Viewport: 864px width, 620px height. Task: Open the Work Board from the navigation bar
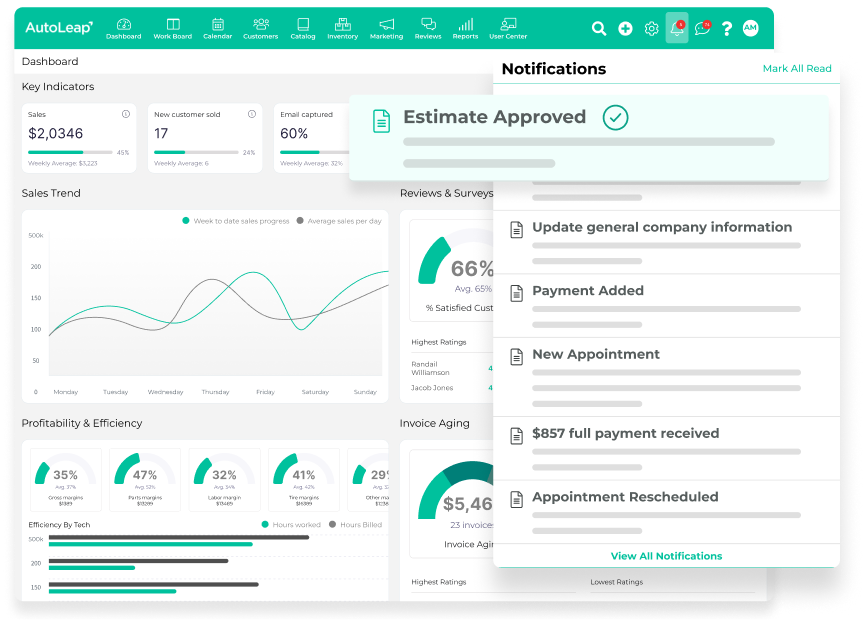[172, 29]
